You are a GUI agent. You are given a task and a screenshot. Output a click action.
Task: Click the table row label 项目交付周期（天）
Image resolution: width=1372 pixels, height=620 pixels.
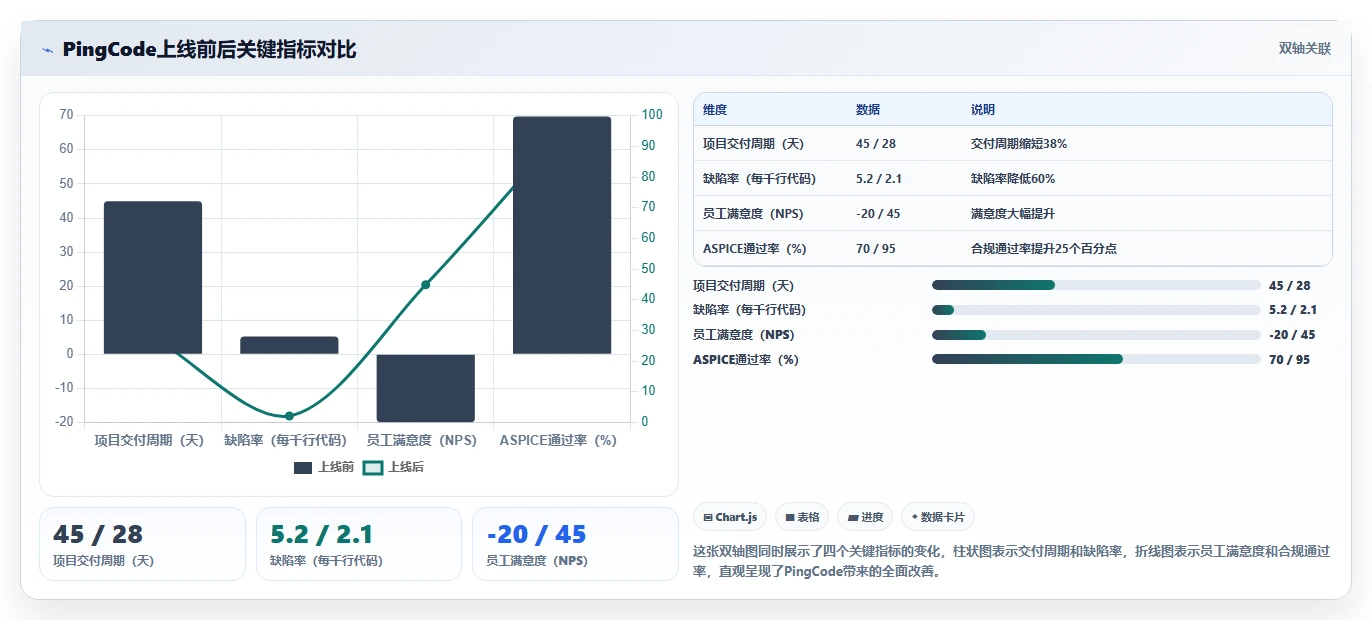tap(754, 144)
